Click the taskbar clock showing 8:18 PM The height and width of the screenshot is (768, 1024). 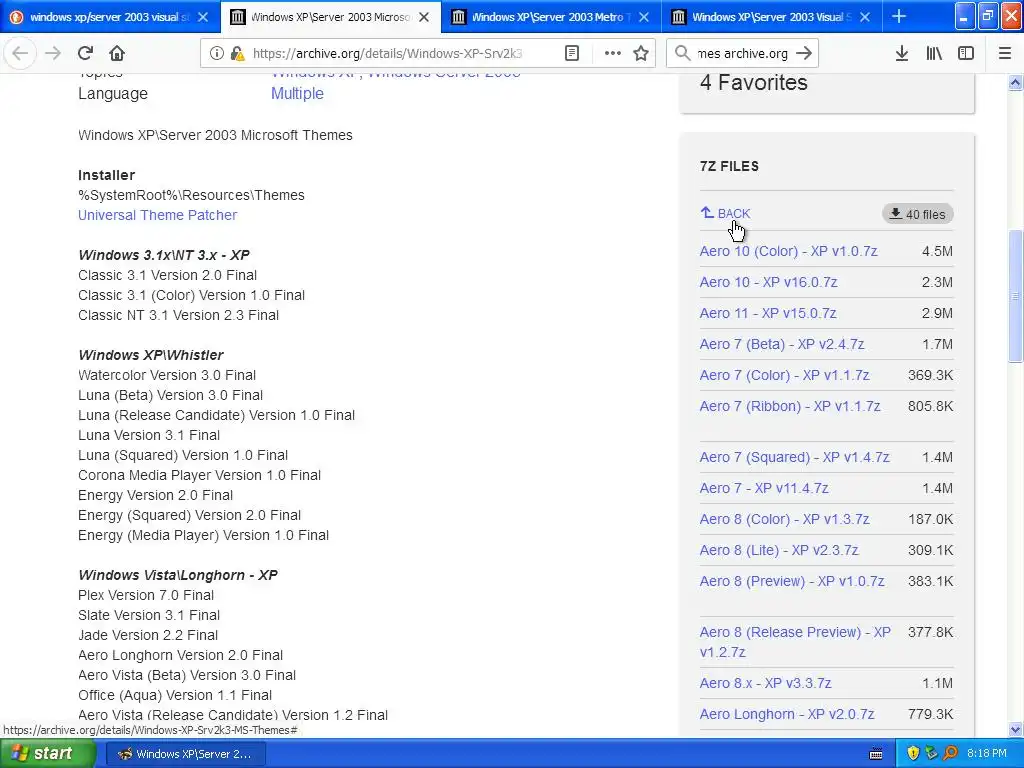[x=987, y=754]
